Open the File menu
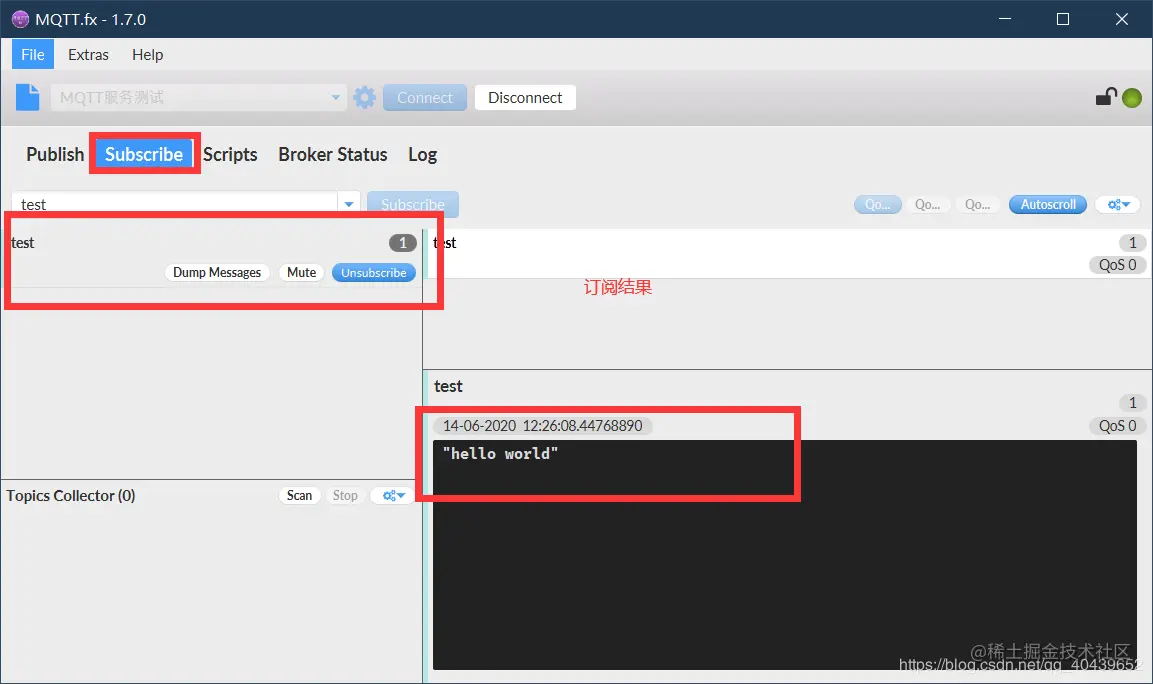This screenshot has width=1153, height=684. click(x=32, y=54)
